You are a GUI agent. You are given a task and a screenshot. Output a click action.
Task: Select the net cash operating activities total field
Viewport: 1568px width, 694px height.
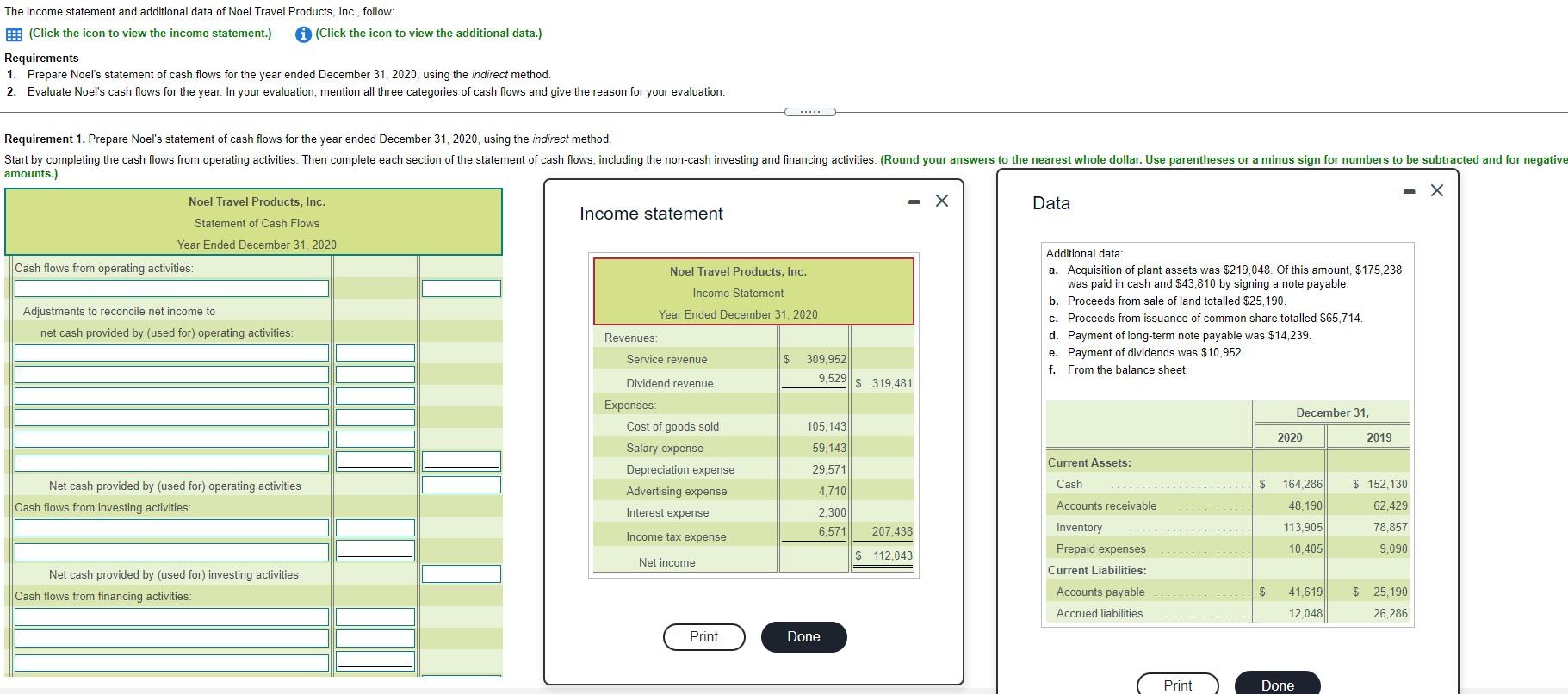[x=462, y=485]
